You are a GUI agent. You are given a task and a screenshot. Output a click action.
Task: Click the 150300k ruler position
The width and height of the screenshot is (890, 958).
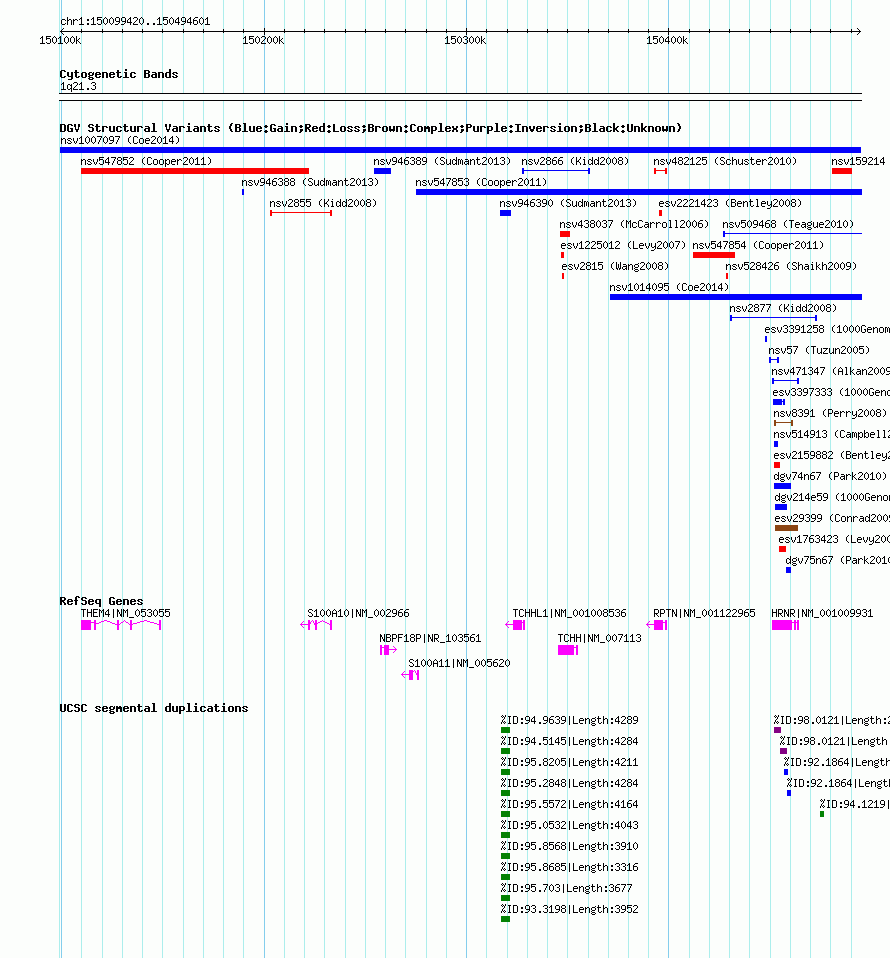coord(465,40)
